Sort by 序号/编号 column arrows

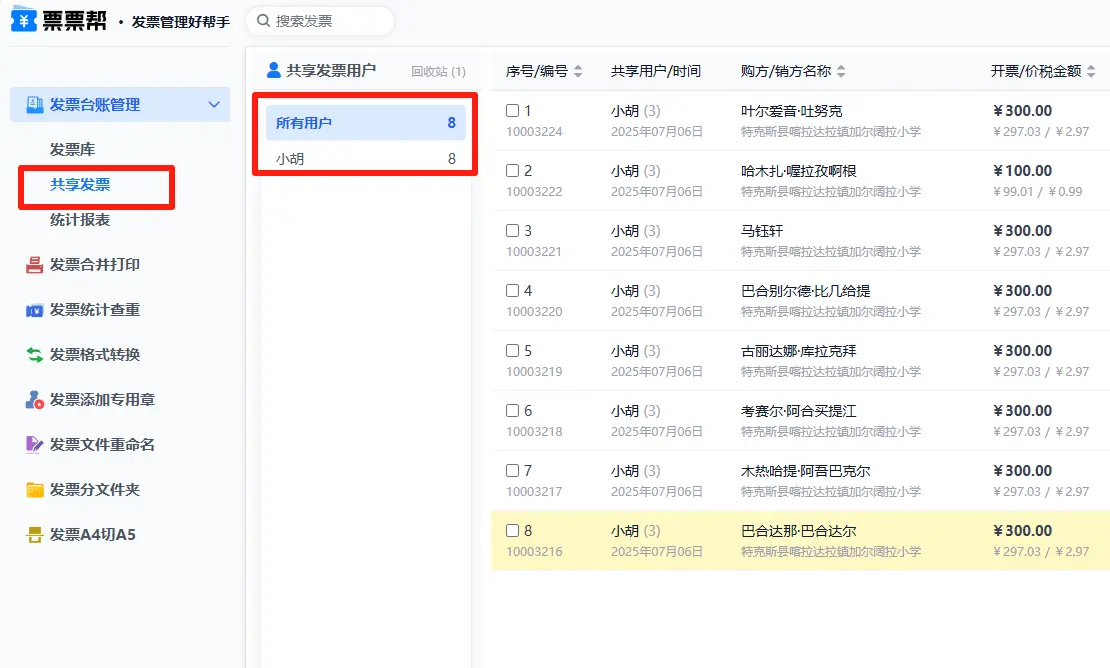(578, 71)
